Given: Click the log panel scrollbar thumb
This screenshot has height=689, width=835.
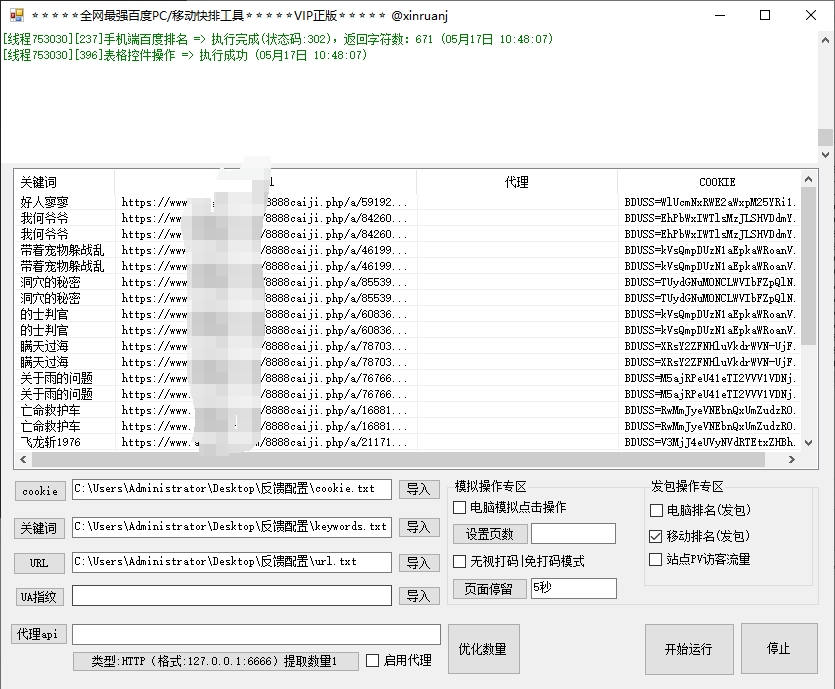Looking at the screenshot, I should point(825,136).
